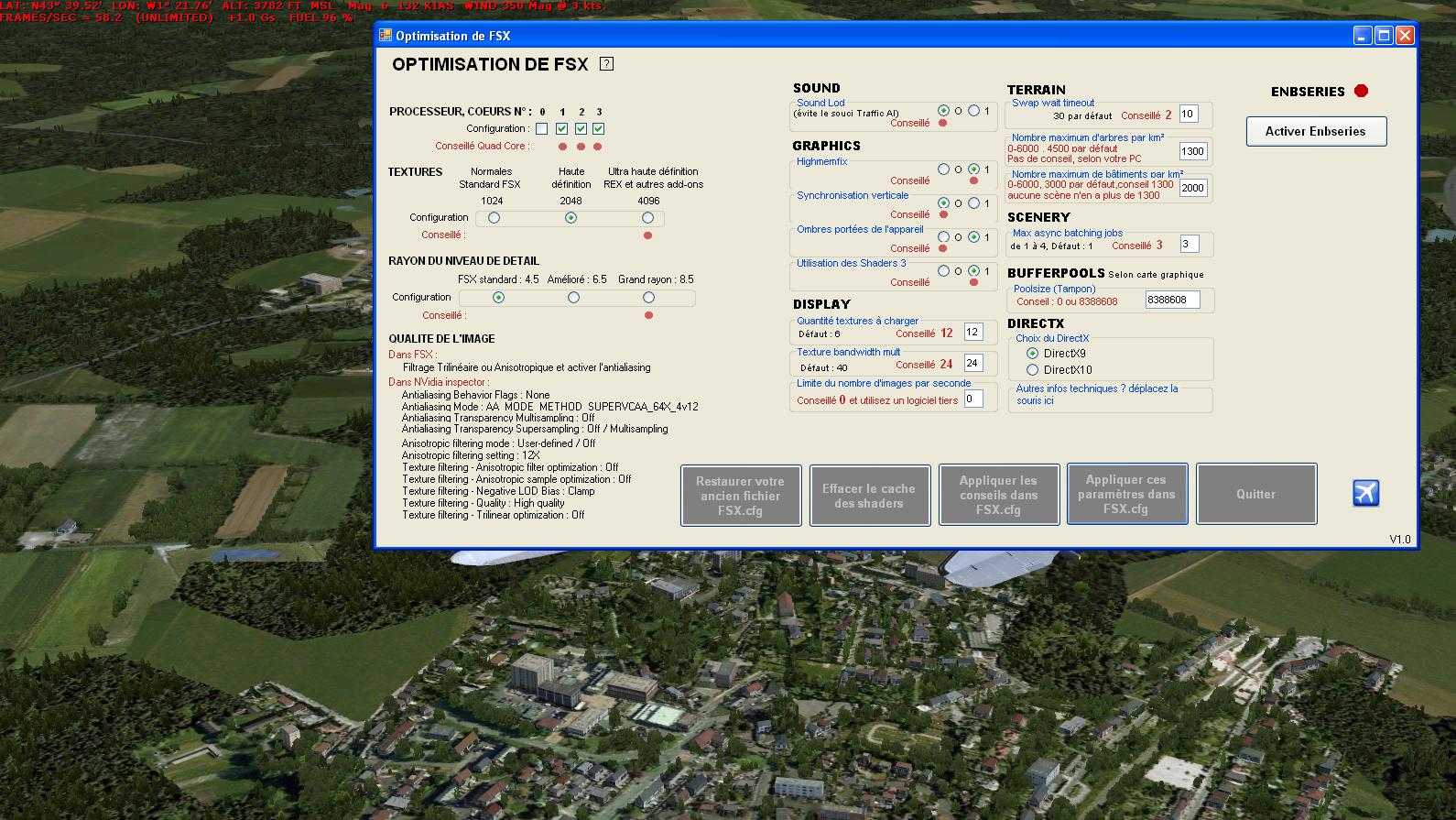
Task: Click Restaurer votre ancien fichier FSX.cfg
Action: point(740,496)
